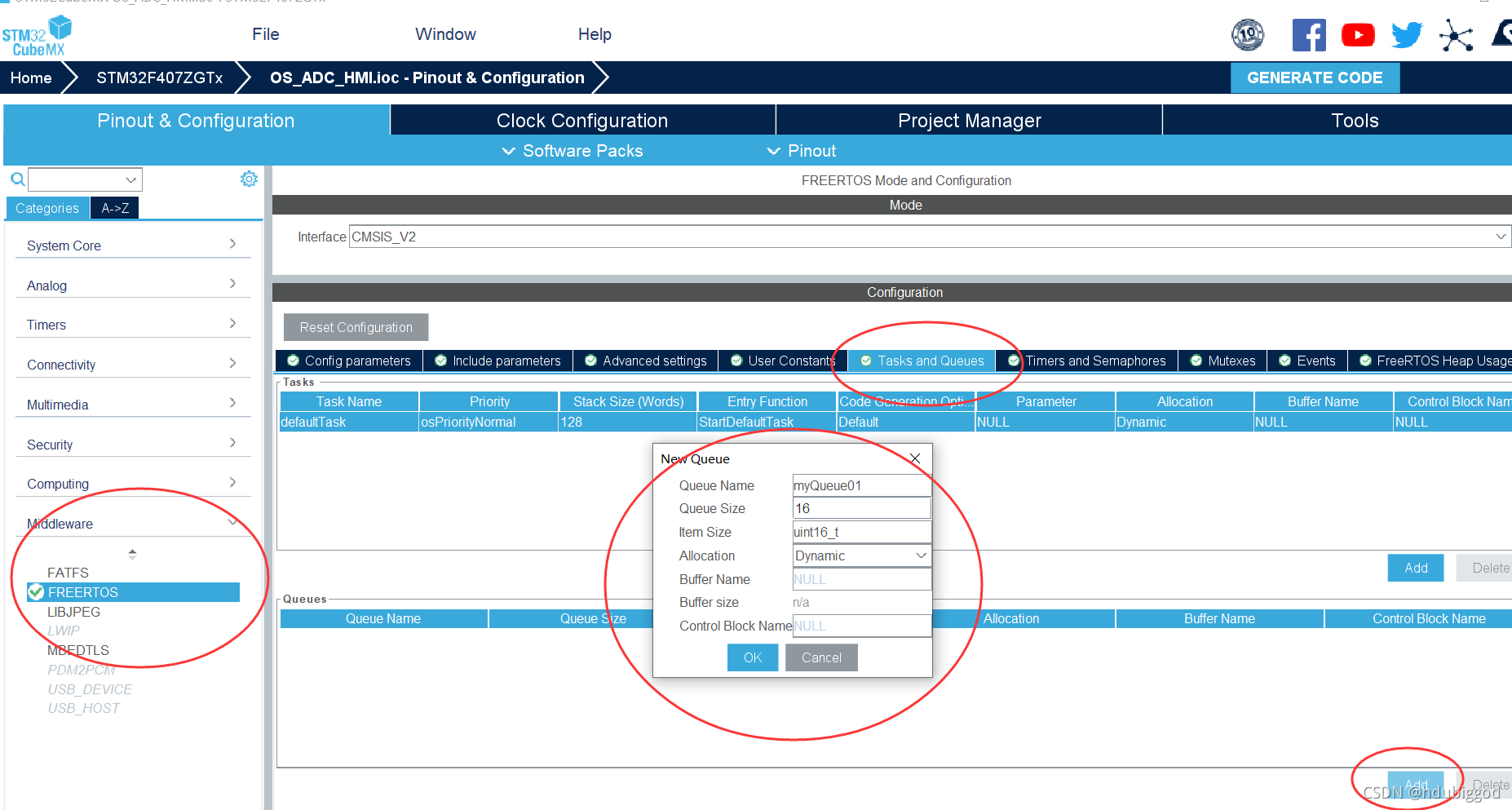This screenshot has width=1512, height=810.
Task: Click the Queues section Add button
Action: tap(1416, 785)
